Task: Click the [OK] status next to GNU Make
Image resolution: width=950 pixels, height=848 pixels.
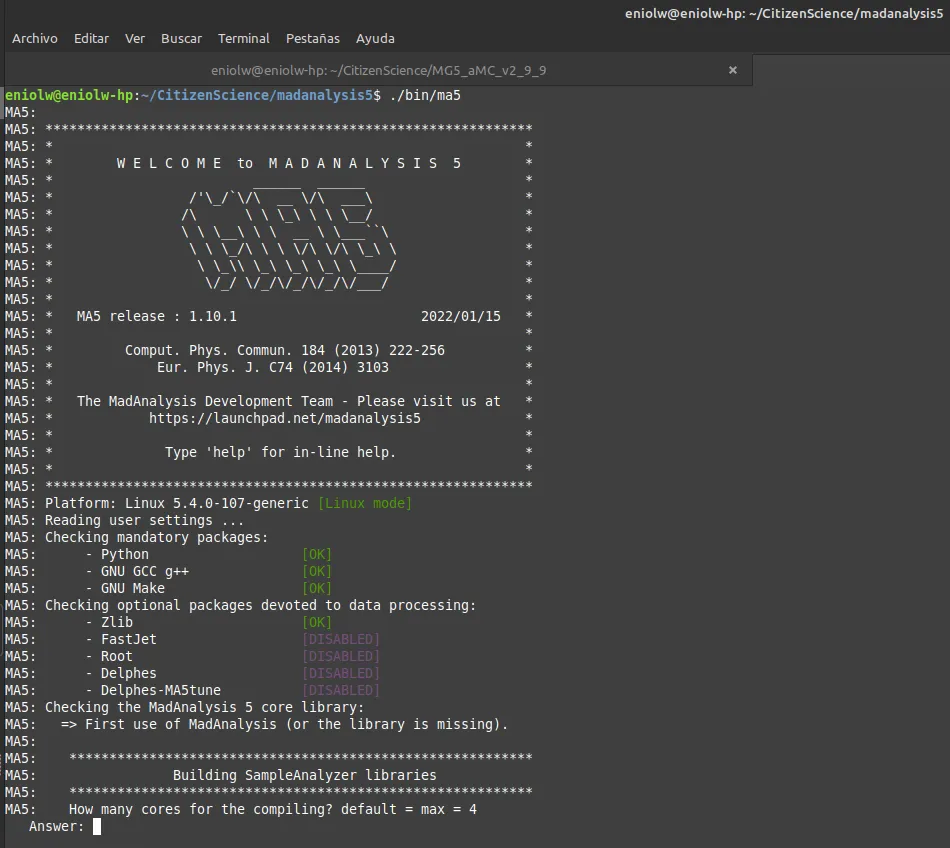Action: pyautogui.click(x=317, y=588)
